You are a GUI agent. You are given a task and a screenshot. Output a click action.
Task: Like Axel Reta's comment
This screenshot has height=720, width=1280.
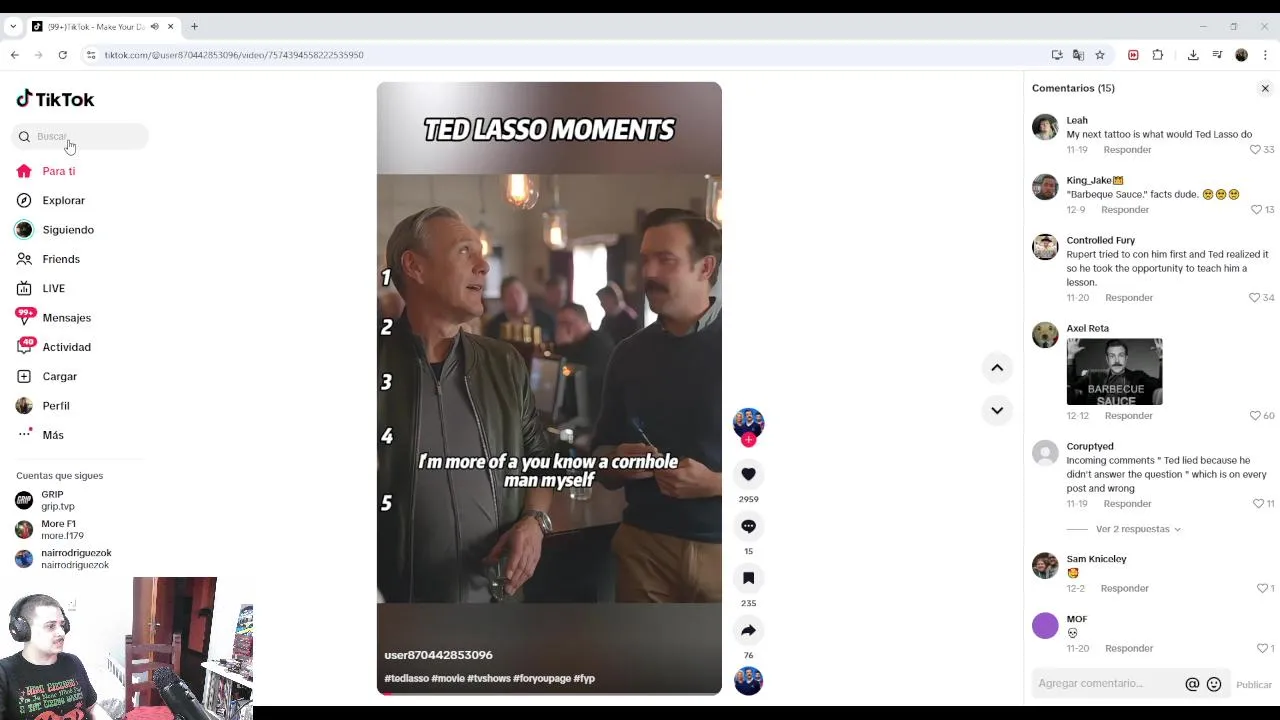click(1255, 416)
